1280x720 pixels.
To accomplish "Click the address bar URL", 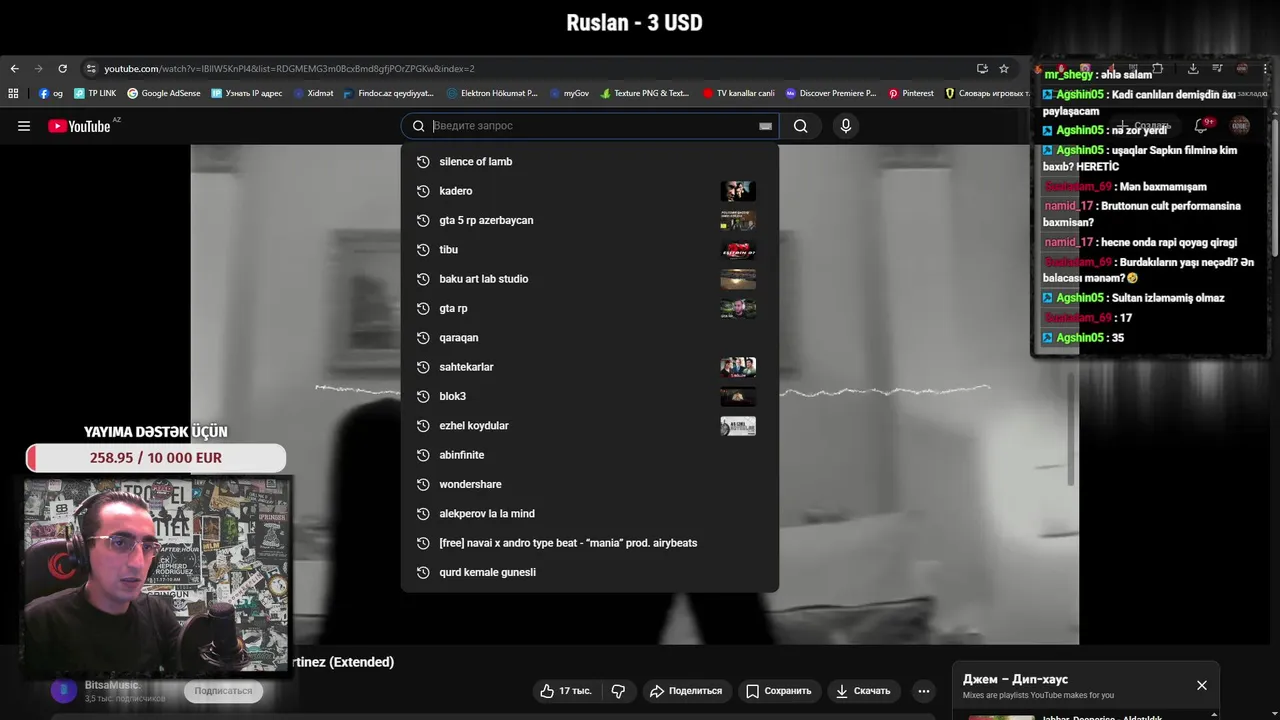I will tap(289, 69).
